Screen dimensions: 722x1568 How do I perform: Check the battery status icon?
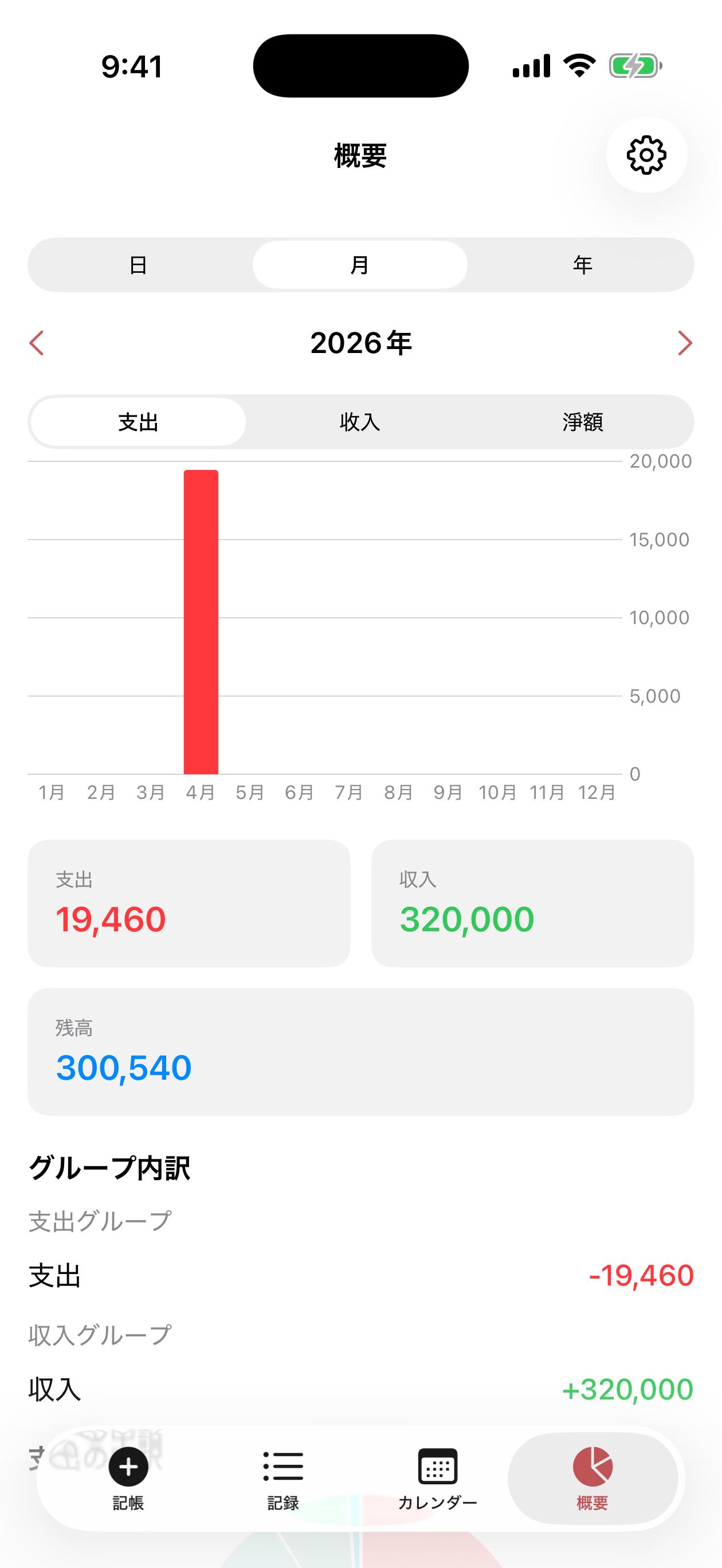coord(635,66)
